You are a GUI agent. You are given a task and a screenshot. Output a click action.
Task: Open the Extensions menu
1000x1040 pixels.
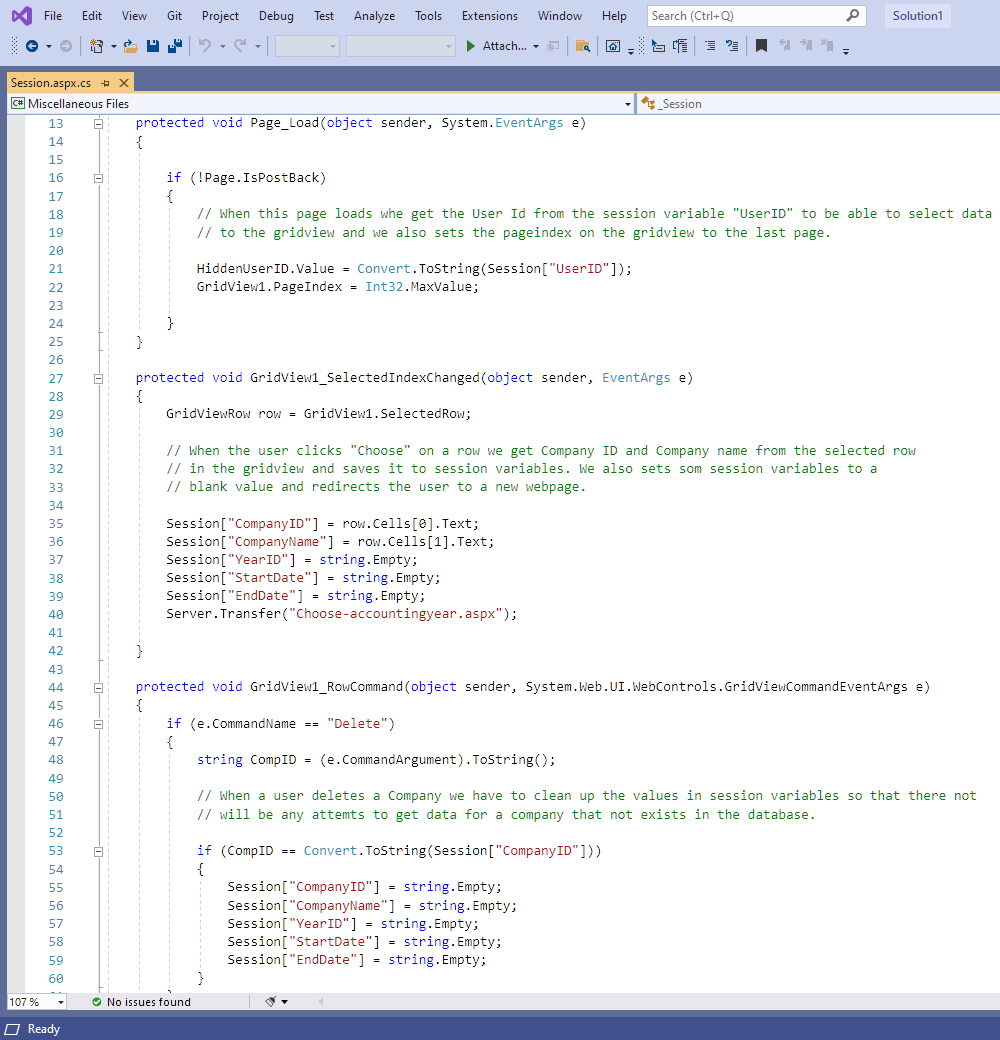tap(489, 16)
